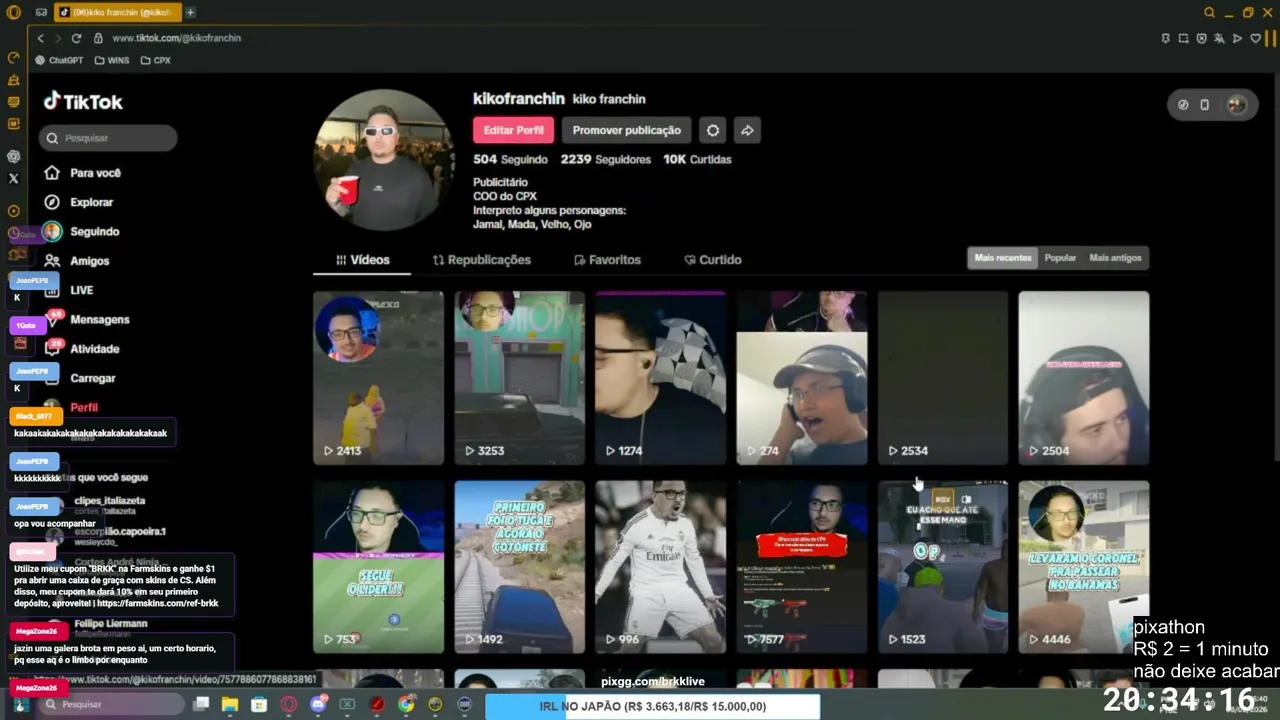This screenshot has width=1280, height=720.
Task: Click the browser snapshot icon
Action: coord(1184,38)
